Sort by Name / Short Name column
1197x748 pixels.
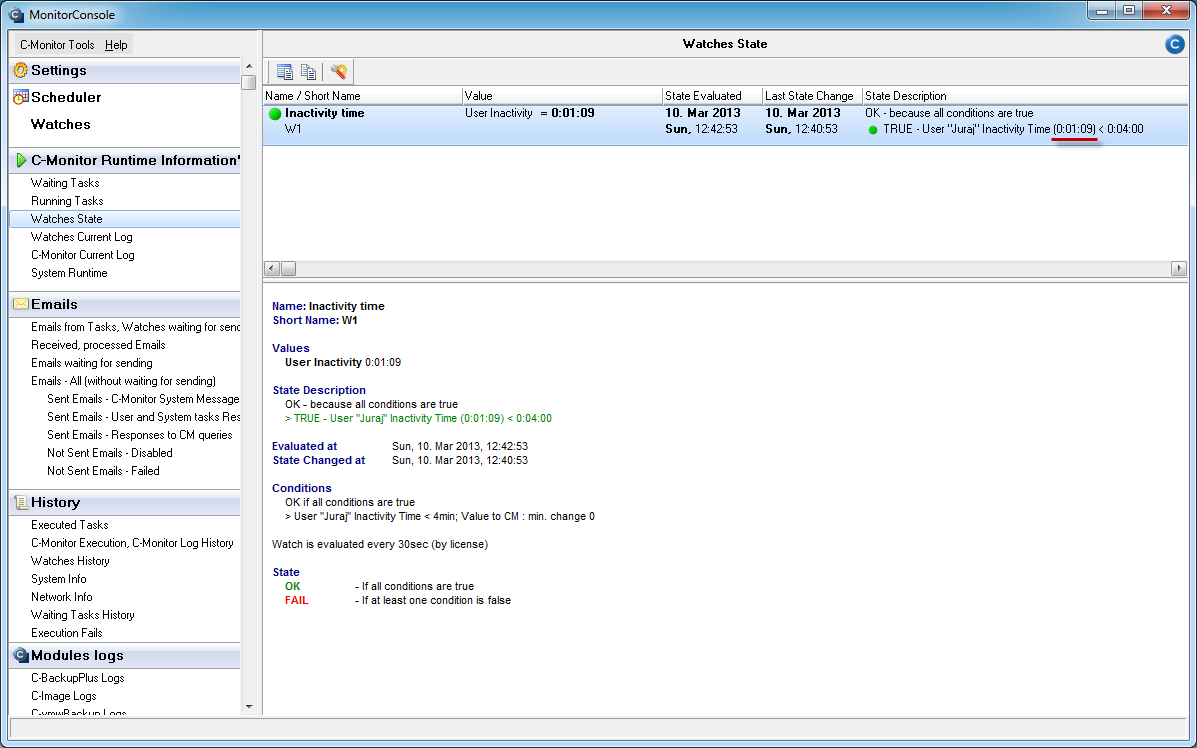[363, 96]
